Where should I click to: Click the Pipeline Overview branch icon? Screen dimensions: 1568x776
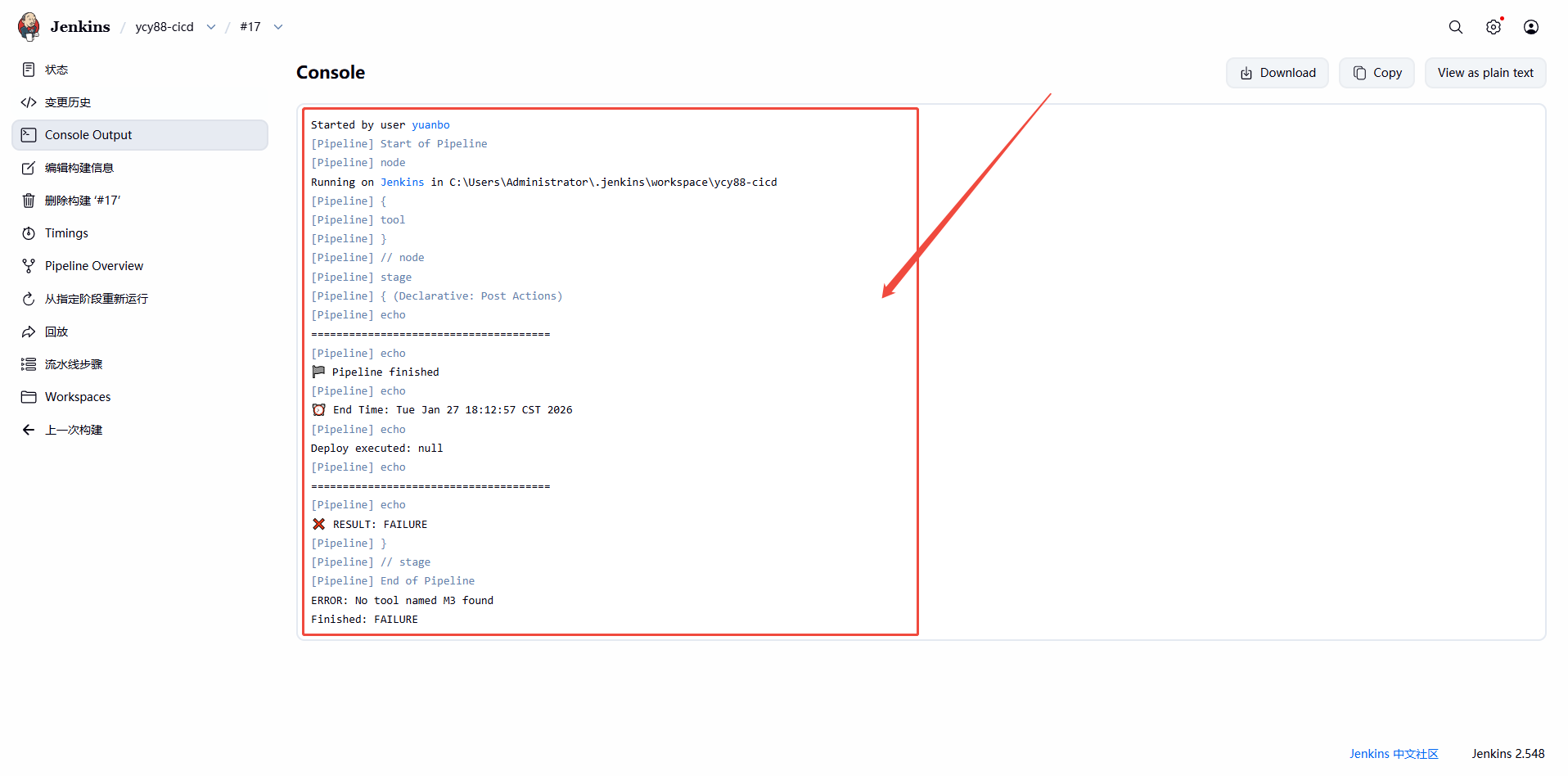tap(29, 266)
